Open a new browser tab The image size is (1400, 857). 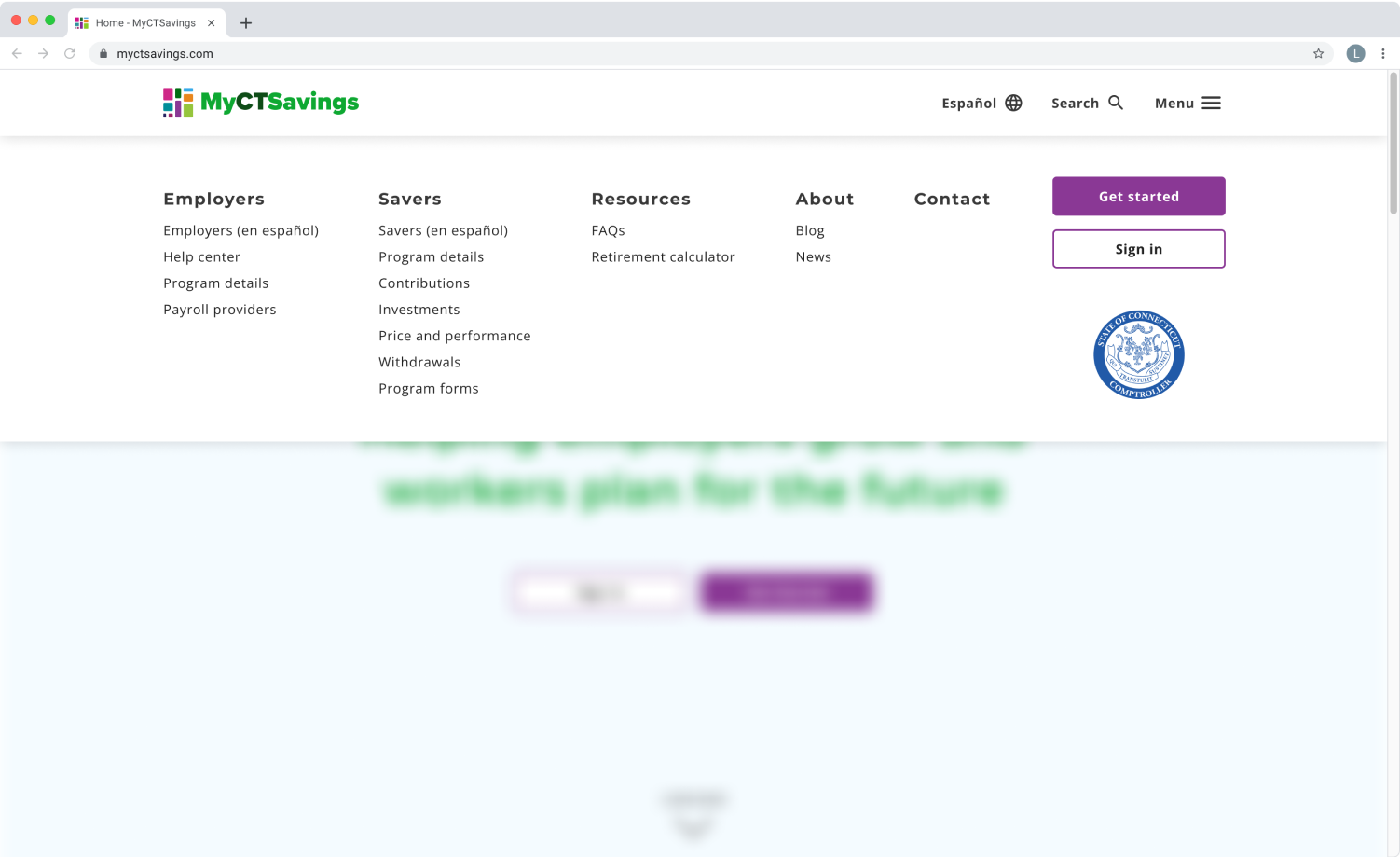(245, 22)
